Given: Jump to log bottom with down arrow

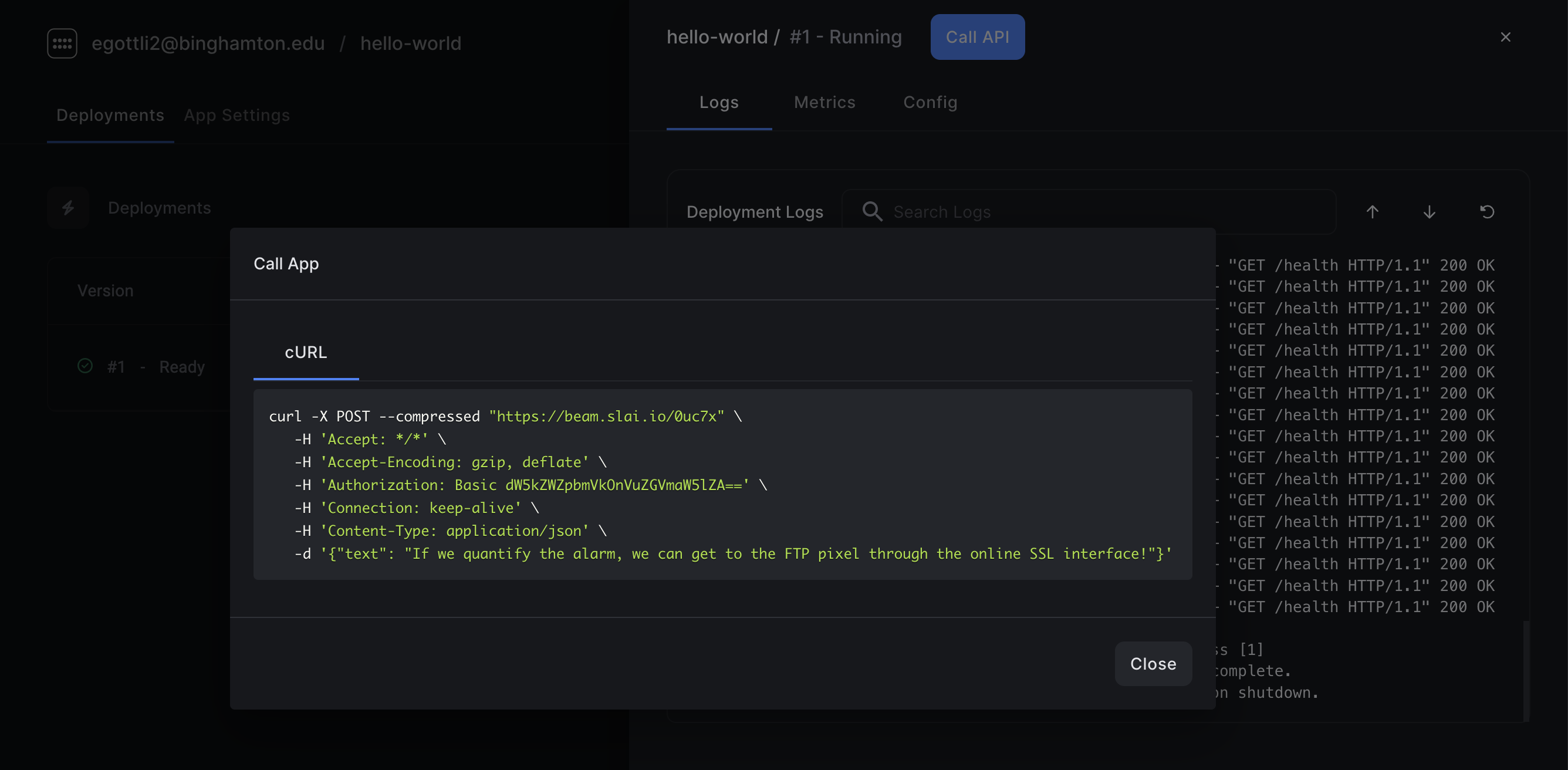Looking at the screenshot, I should pyautogui.click(x=1430, y=211).
